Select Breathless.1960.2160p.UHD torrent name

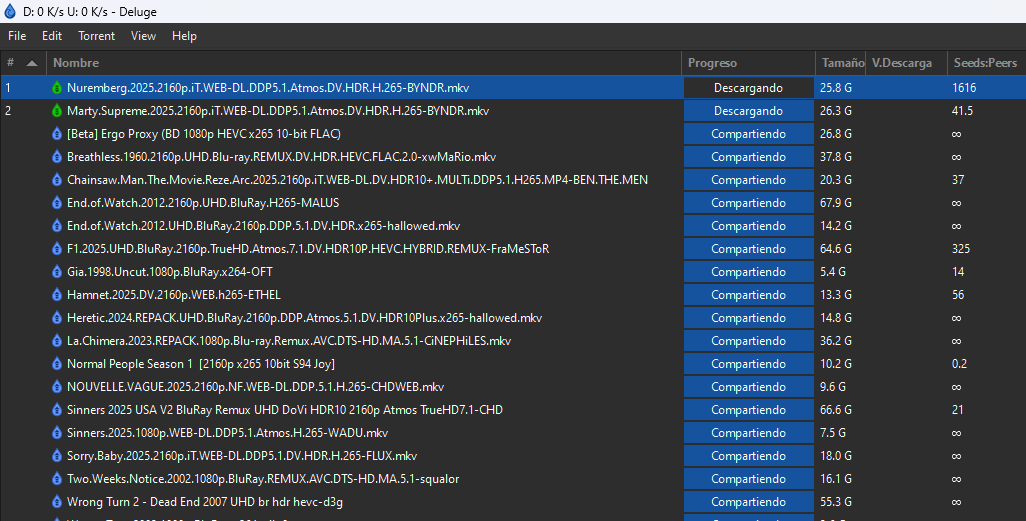click(x=281, y=156)
